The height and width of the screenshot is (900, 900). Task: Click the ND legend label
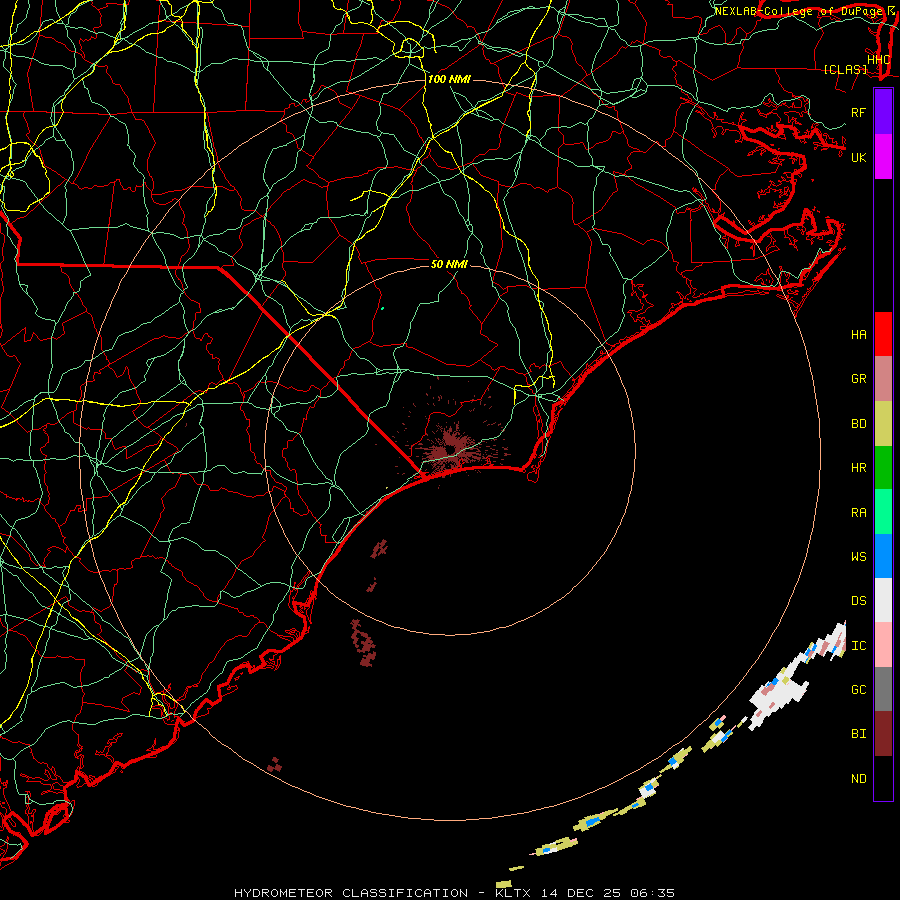point(858,779)
